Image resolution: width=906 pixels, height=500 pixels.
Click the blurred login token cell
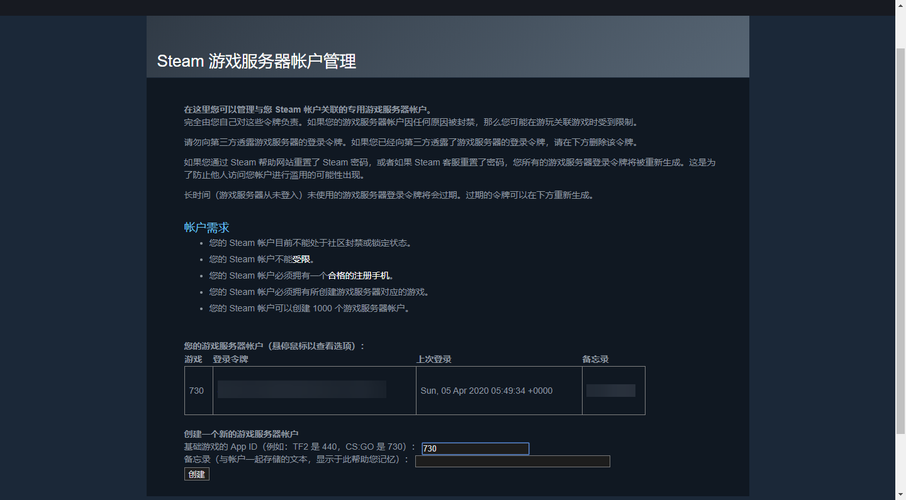(x=314, y=391)
